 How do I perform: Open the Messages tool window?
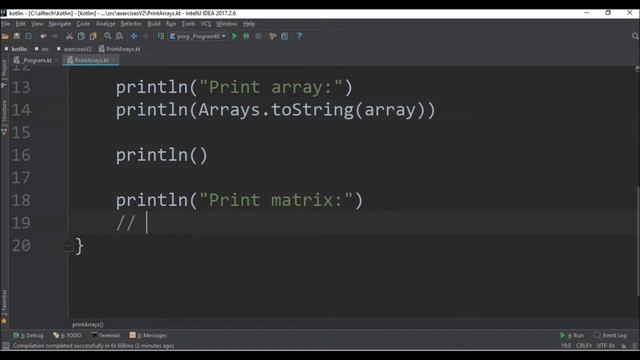pyautogui.click(x=148, y=336)
